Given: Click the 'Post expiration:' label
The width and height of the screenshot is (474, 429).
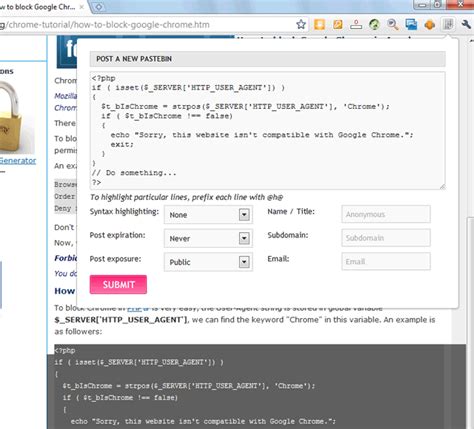Looking at the screenshot, I should (117, 235).
